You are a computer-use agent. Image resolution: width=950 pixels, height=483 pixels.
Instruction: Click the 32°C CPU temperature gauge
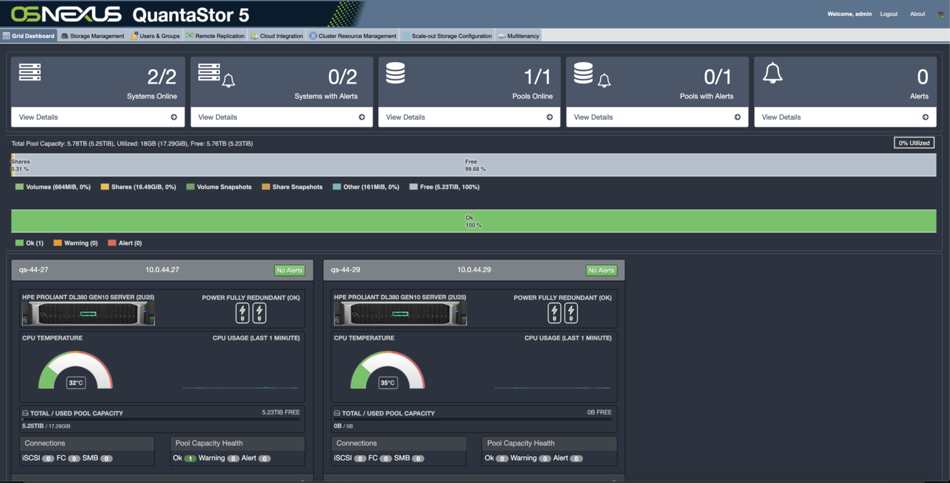76,371
